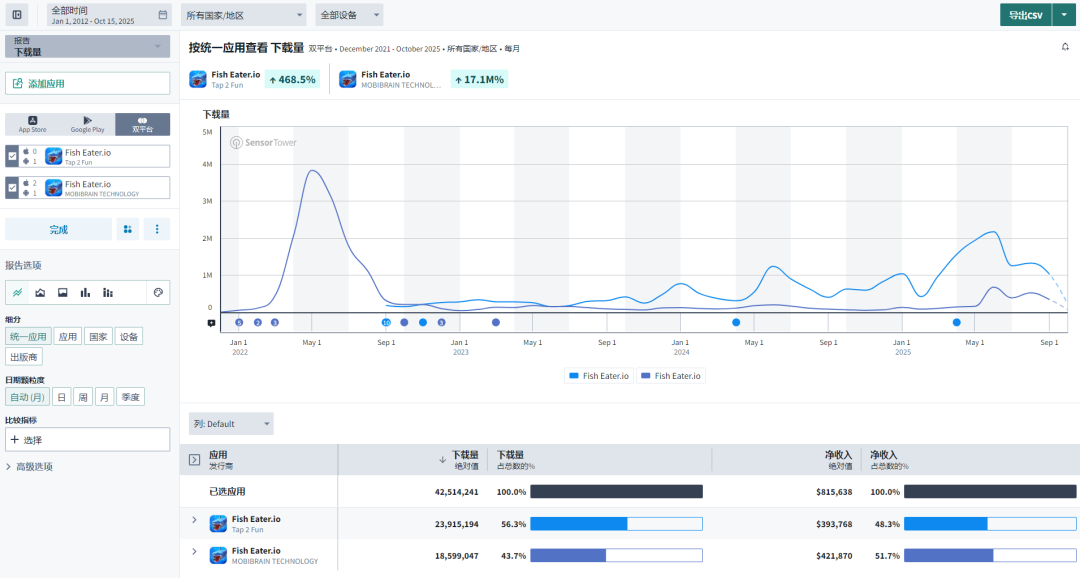Click the 比较指标 选择 field
This screenshot has width=1080, height=578.
click(87, 439)
